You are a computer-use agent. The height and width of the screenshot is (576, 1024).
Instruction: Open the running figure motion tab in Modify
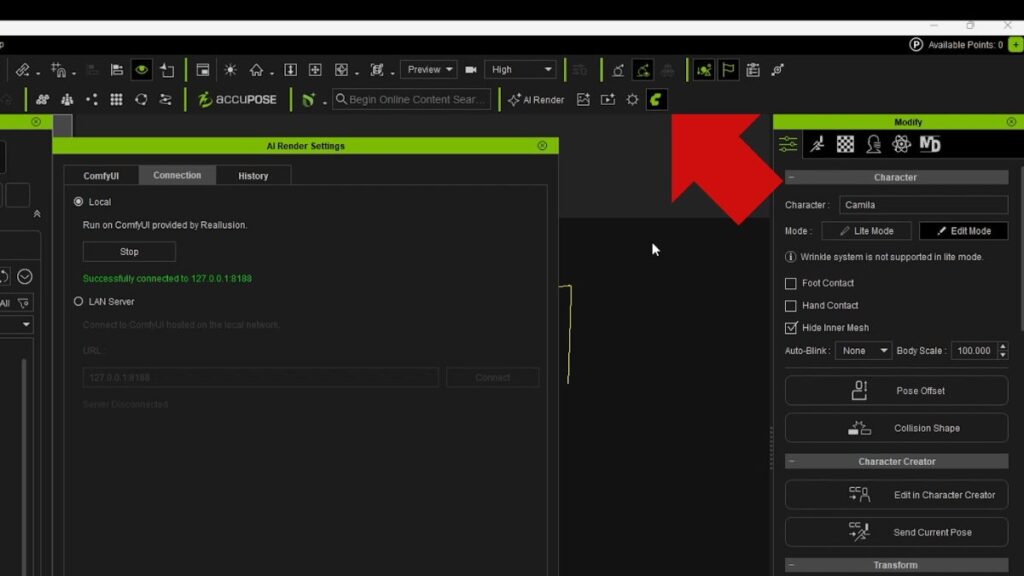click(x=817, y=144)
